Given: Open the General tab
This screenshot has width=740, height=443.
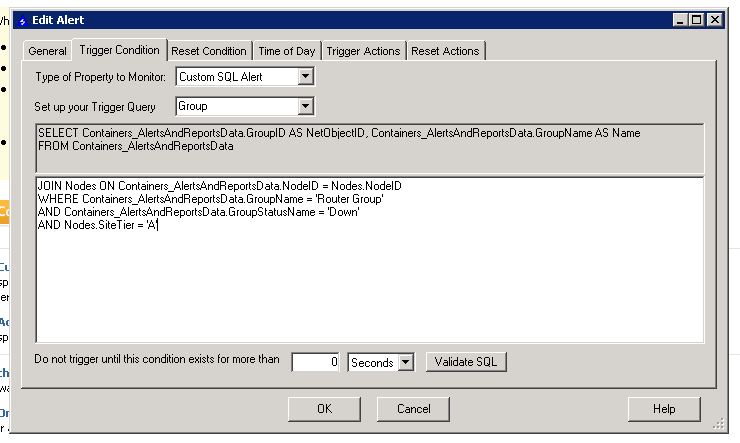Looking at the screenshot, I should 47,51.
